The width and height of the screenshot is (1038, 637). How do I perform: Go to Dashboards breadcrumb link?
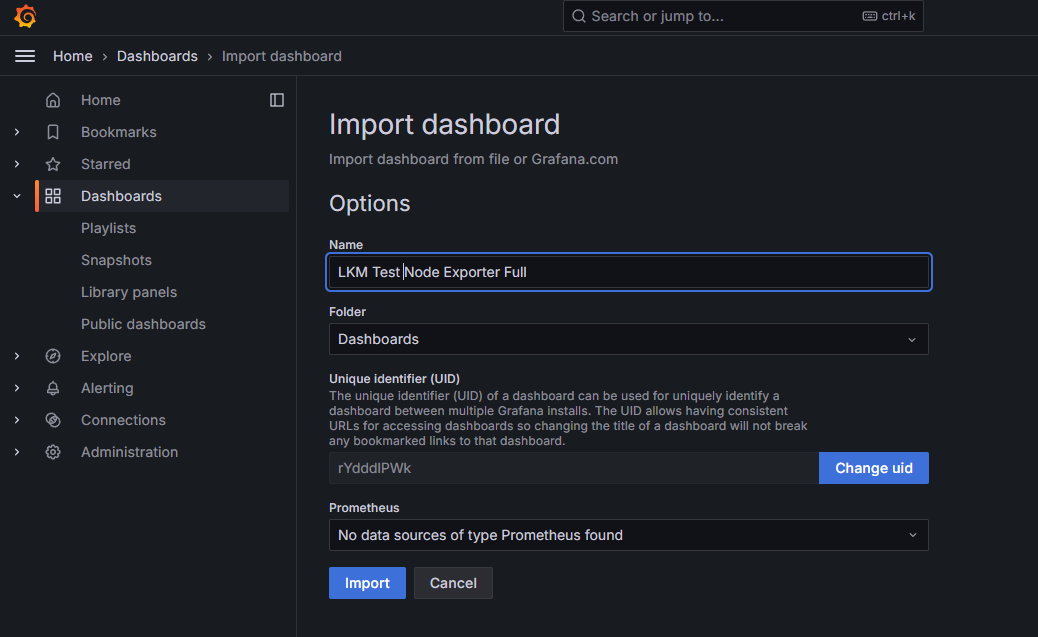pos(157,56)
